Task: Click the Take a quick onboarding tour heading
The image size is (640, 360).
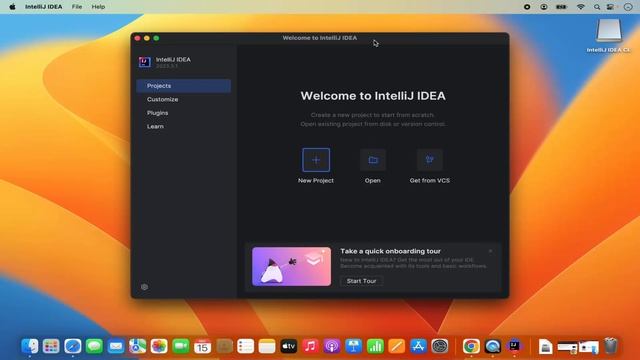Action: [390, 251]
